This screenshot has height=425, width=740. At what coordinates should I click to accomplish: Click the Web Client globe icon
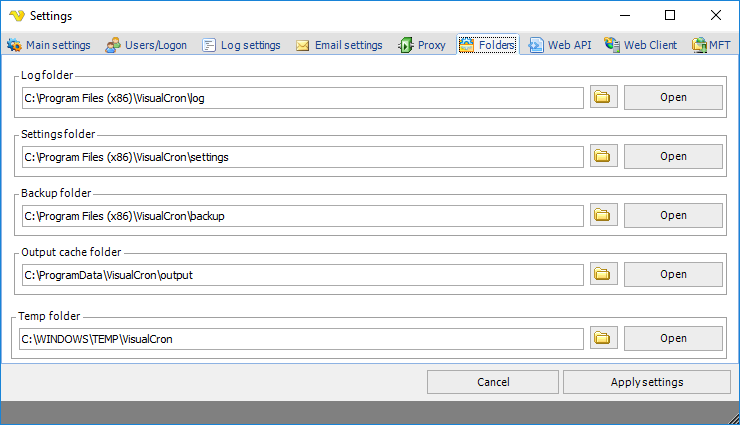[x=612, y=45]
